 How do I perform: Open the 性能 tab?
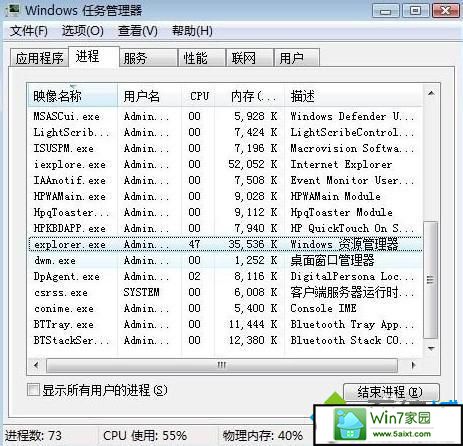click(202, 58)
